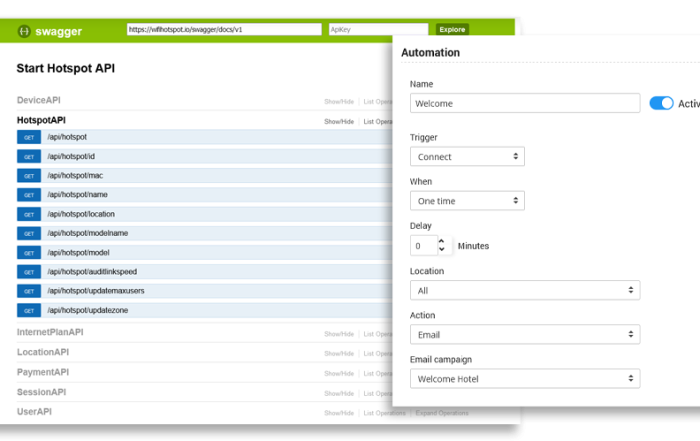Click GET badge for /api/hotspot/location

coord(29,214)
